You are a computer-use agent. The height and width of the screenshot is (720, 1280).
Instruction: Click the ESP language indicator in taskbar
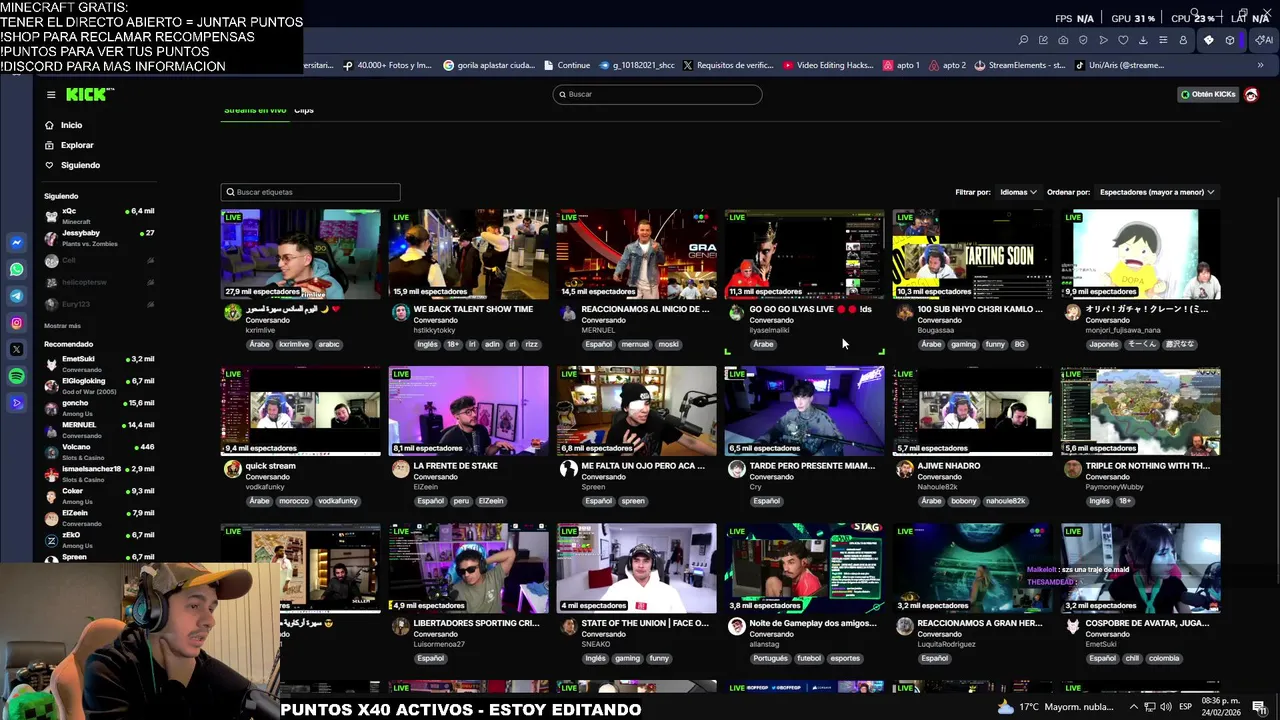[x=1185, y=707]
